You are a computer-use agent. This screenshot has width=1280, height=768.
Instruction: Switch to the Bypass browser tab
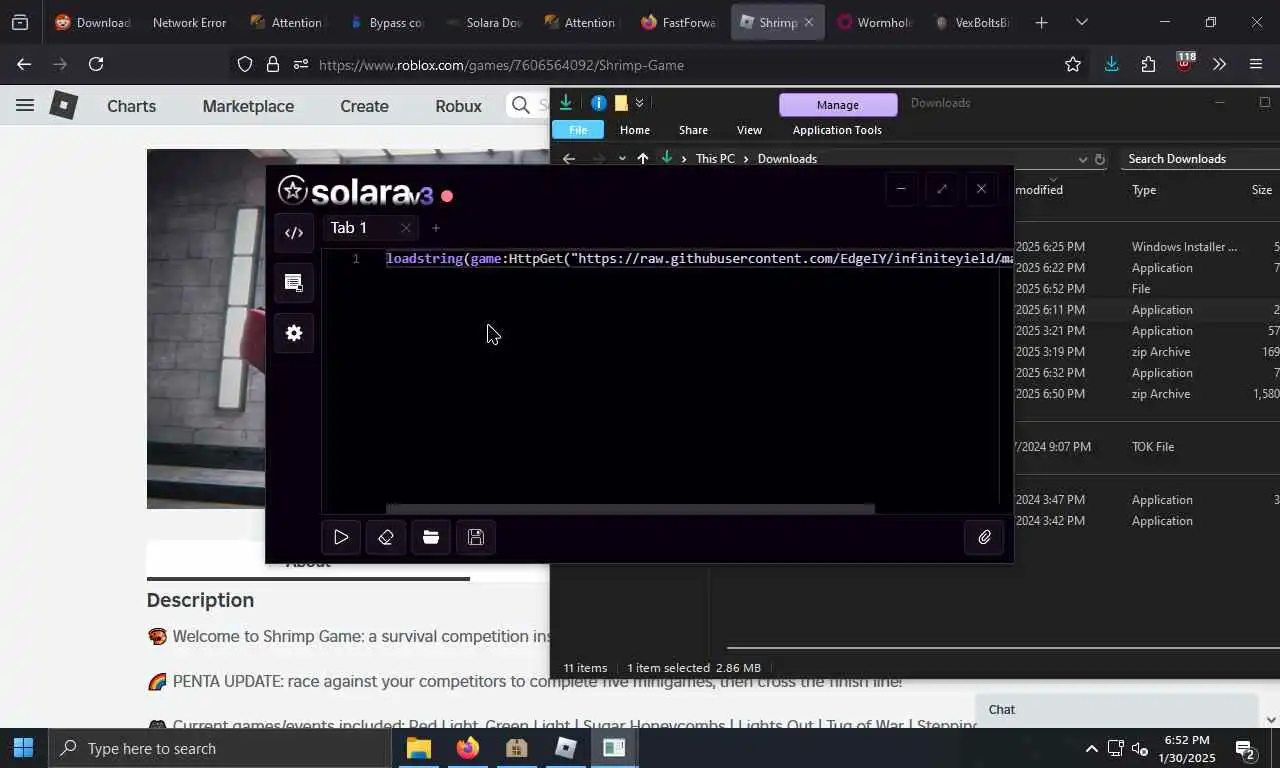(x=387, y=22)
